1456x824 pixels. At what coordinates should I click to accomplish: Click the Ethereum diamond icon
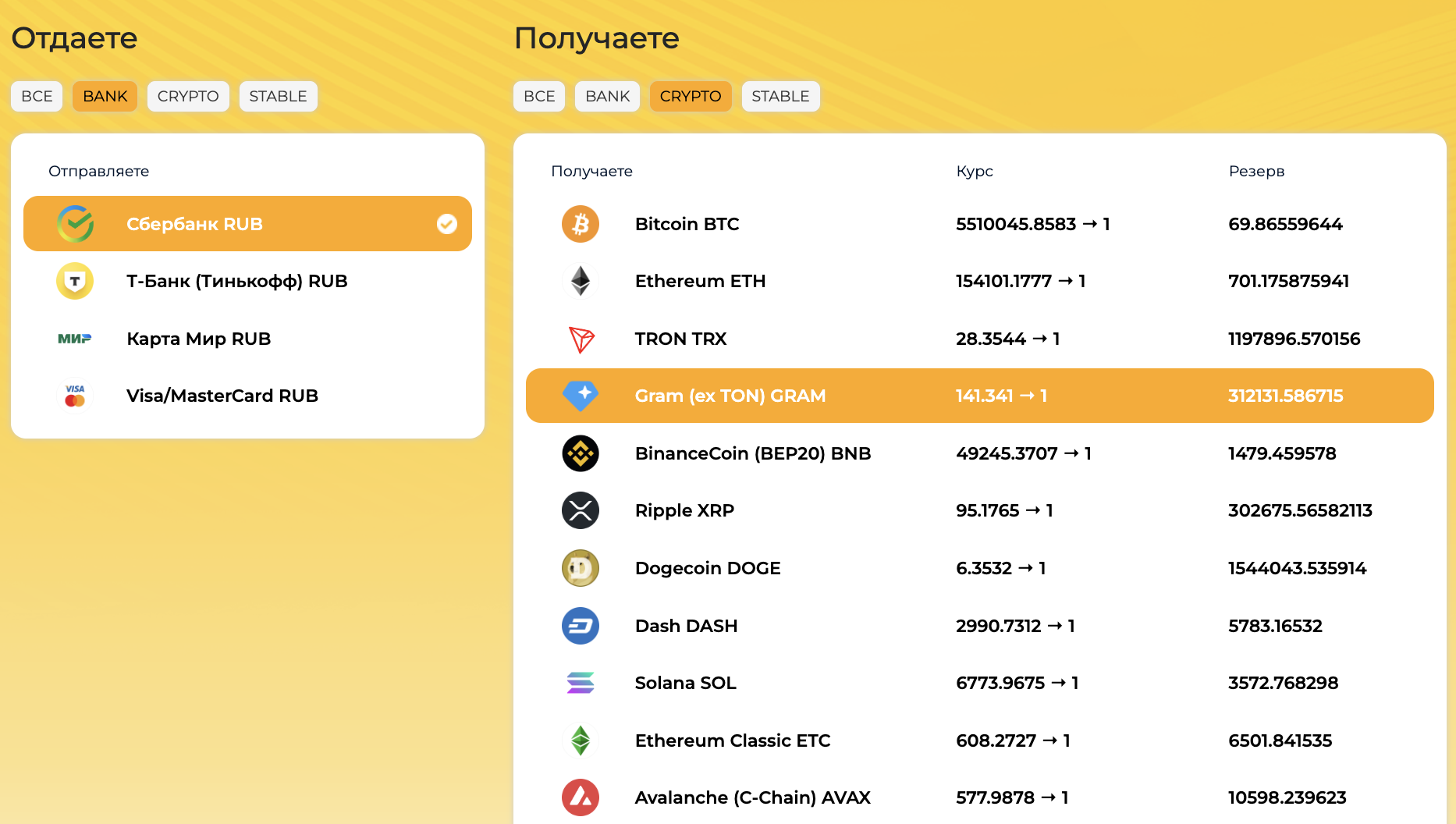581,281
